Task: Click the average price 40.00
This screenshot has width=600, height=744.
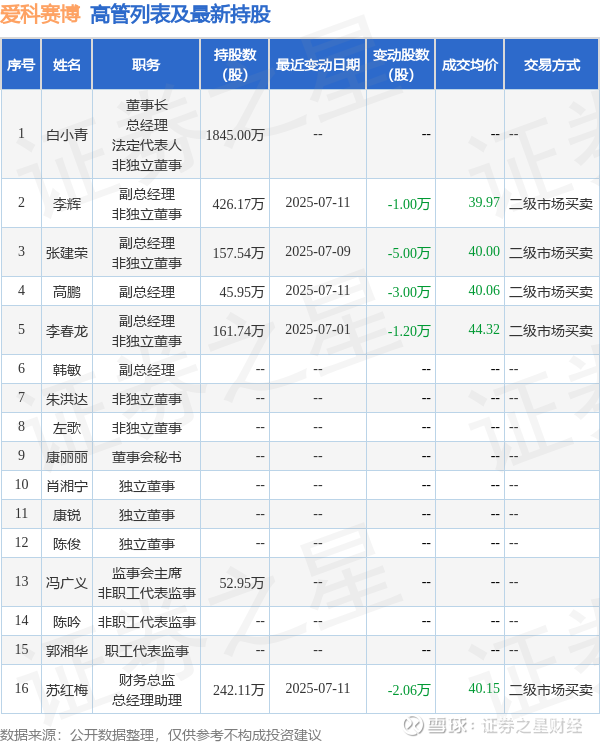Action: 484,251
